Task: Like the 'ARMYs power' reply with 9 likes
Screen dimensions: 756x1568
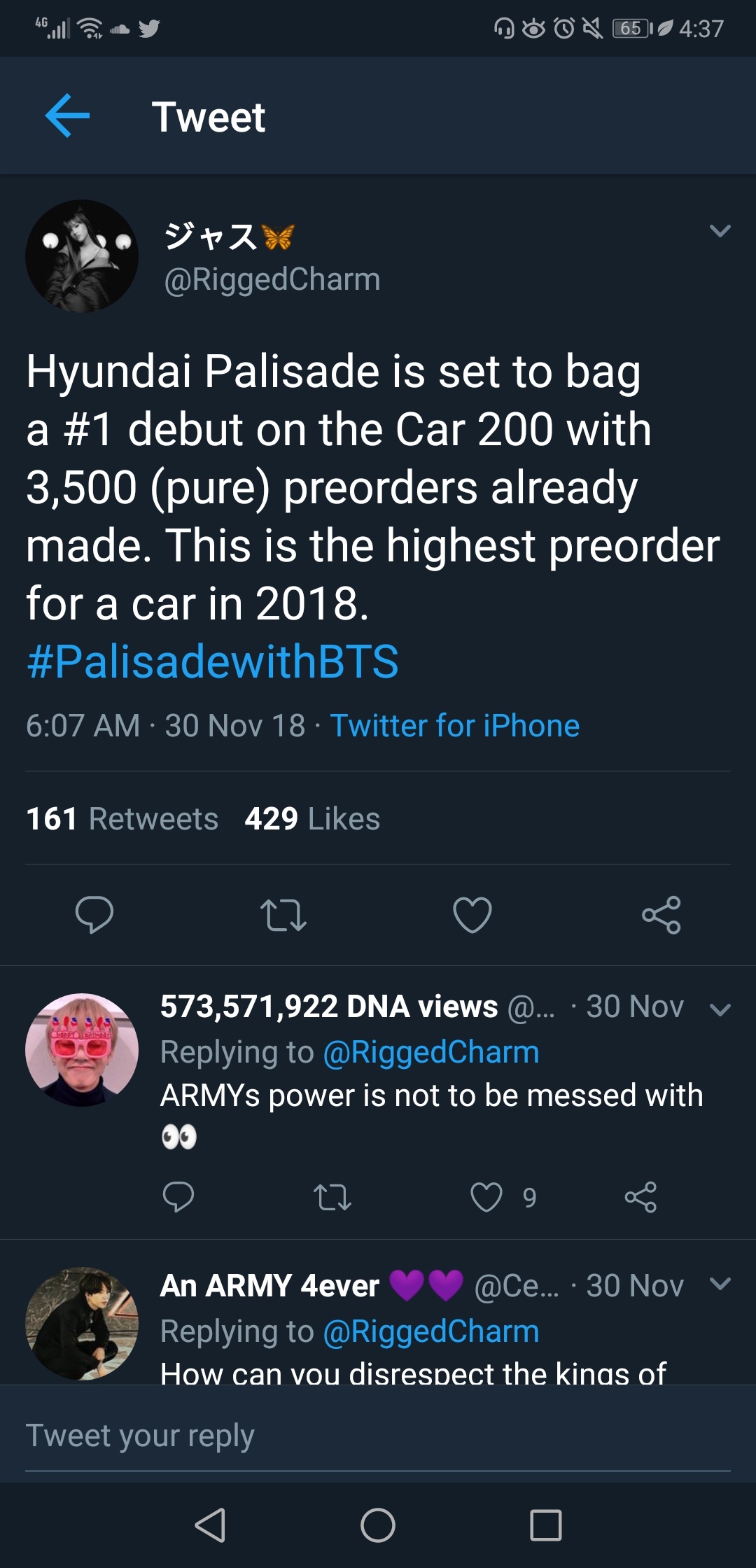Action: pyautogui.click(x=486, y=1197)
